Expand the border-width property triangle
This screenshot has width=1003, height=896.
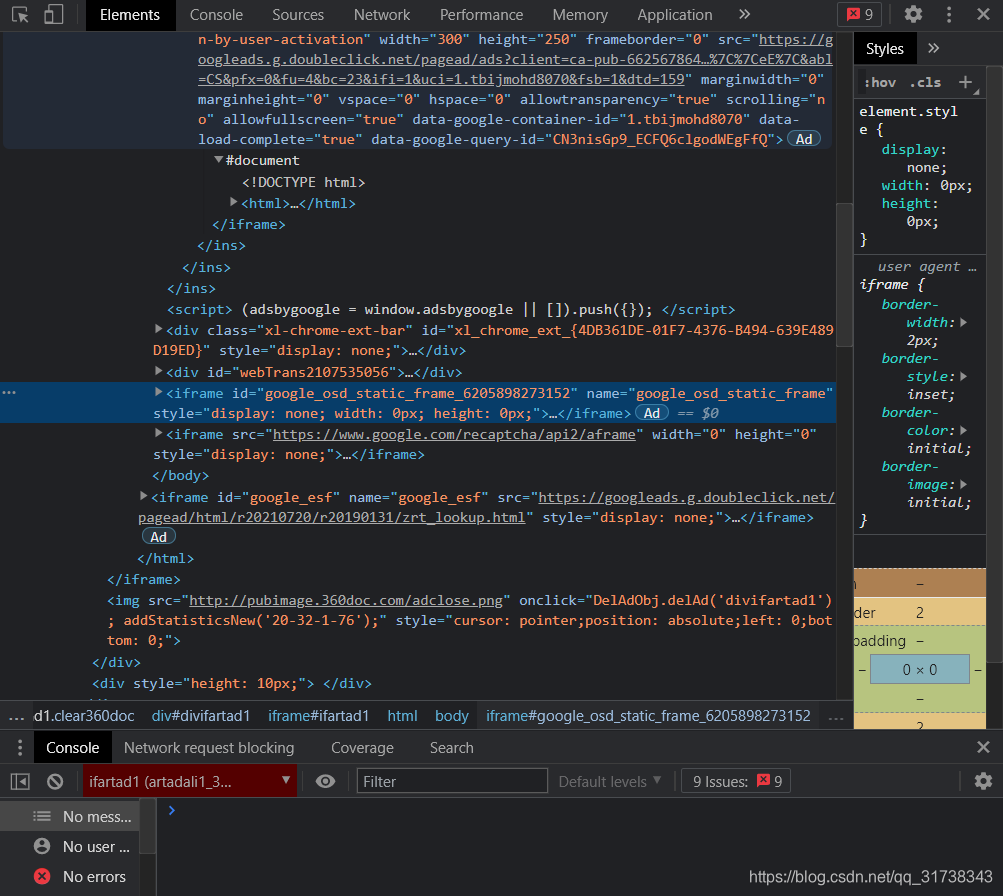[x=963, y=322]
